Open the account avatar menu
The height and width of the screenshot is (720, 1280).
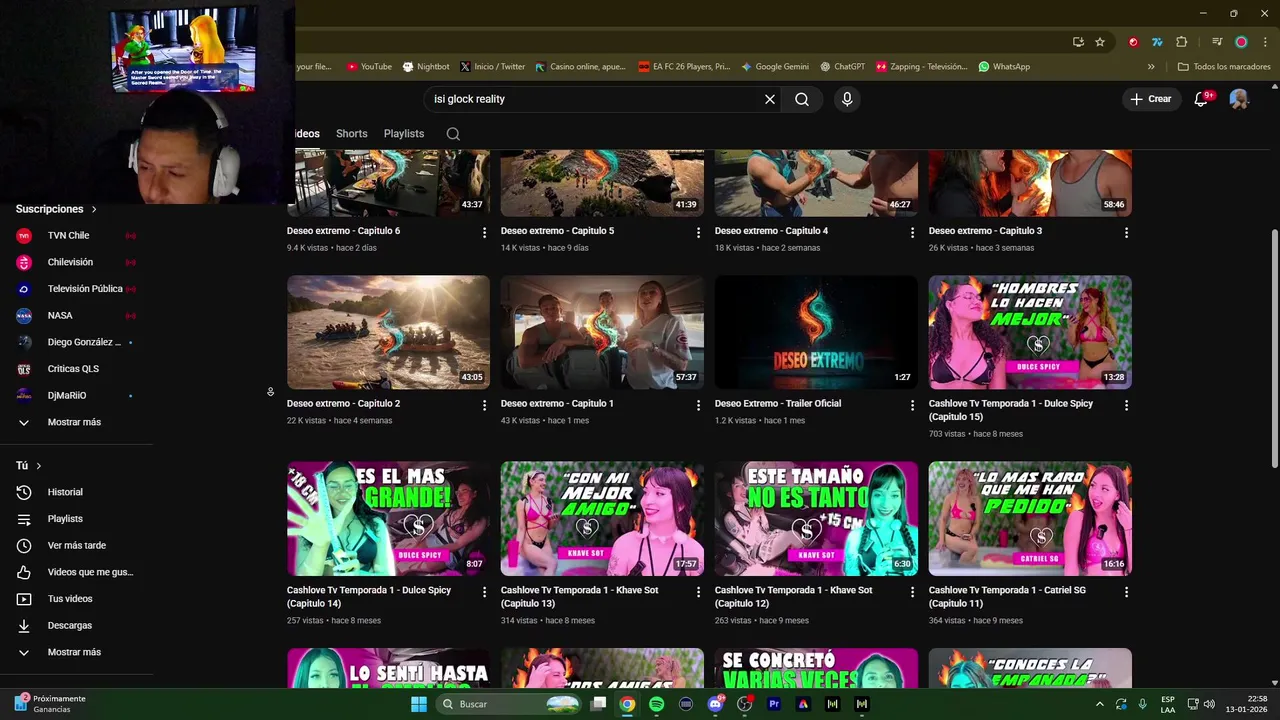pos(1239,99)
